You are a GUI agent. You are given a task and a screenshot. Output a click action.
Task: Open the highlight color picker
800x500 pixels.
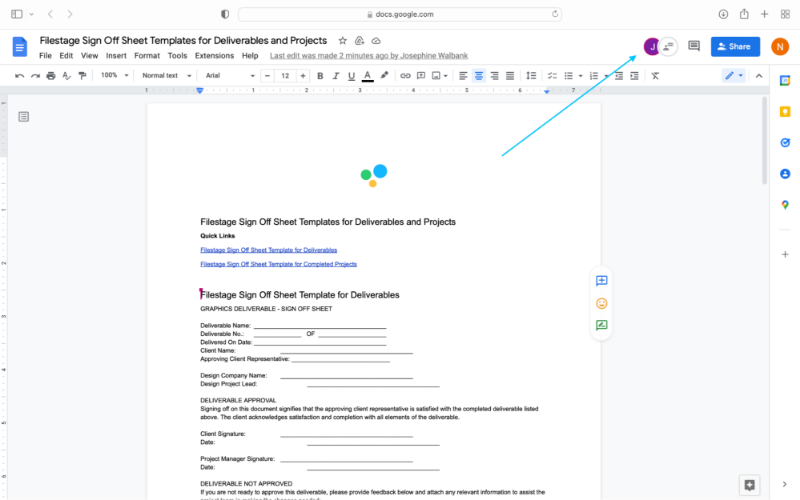pos(384,76)
